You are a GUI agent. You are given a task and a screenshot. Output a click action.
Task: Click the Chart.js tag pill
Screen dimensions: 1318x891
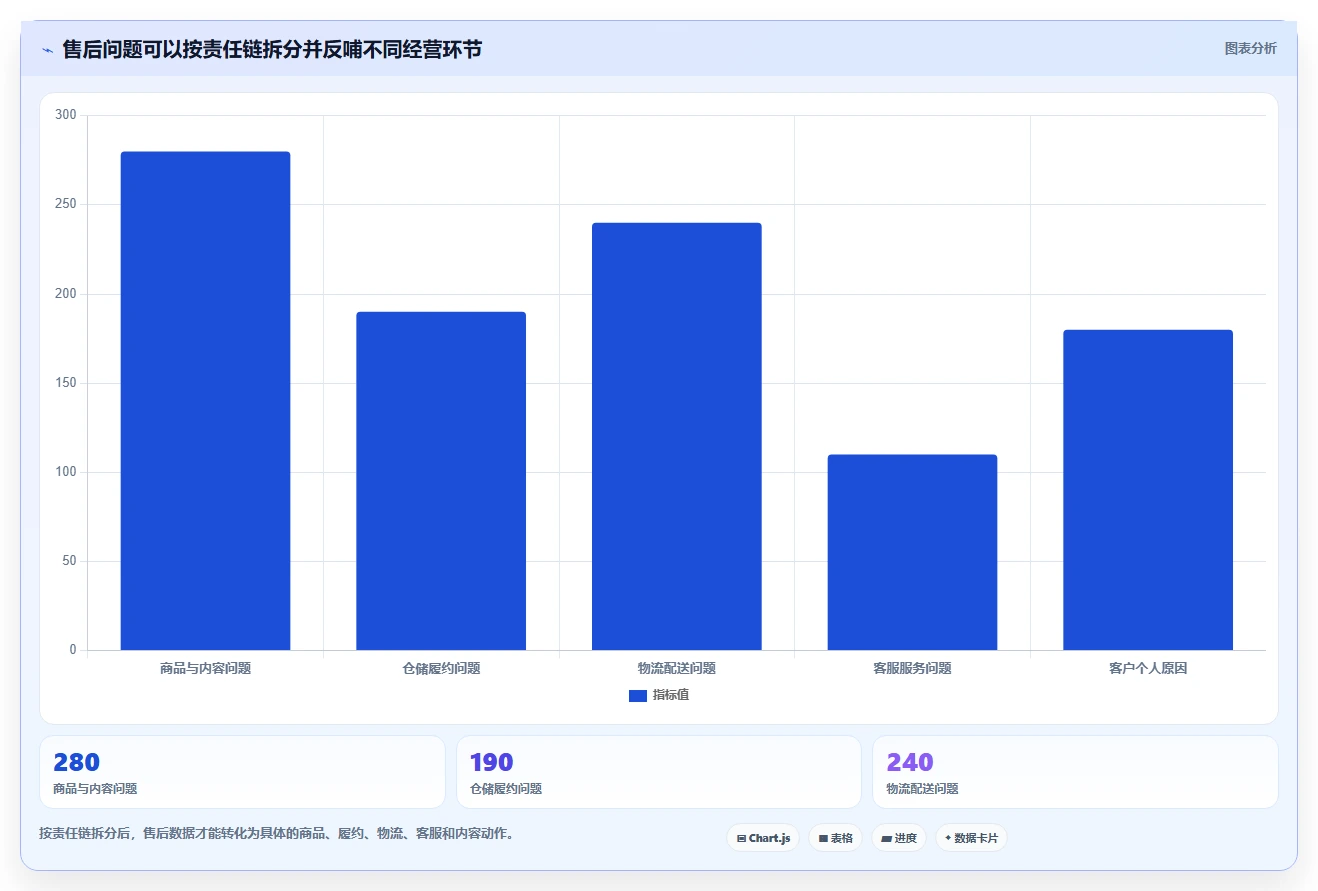point(763,838)
